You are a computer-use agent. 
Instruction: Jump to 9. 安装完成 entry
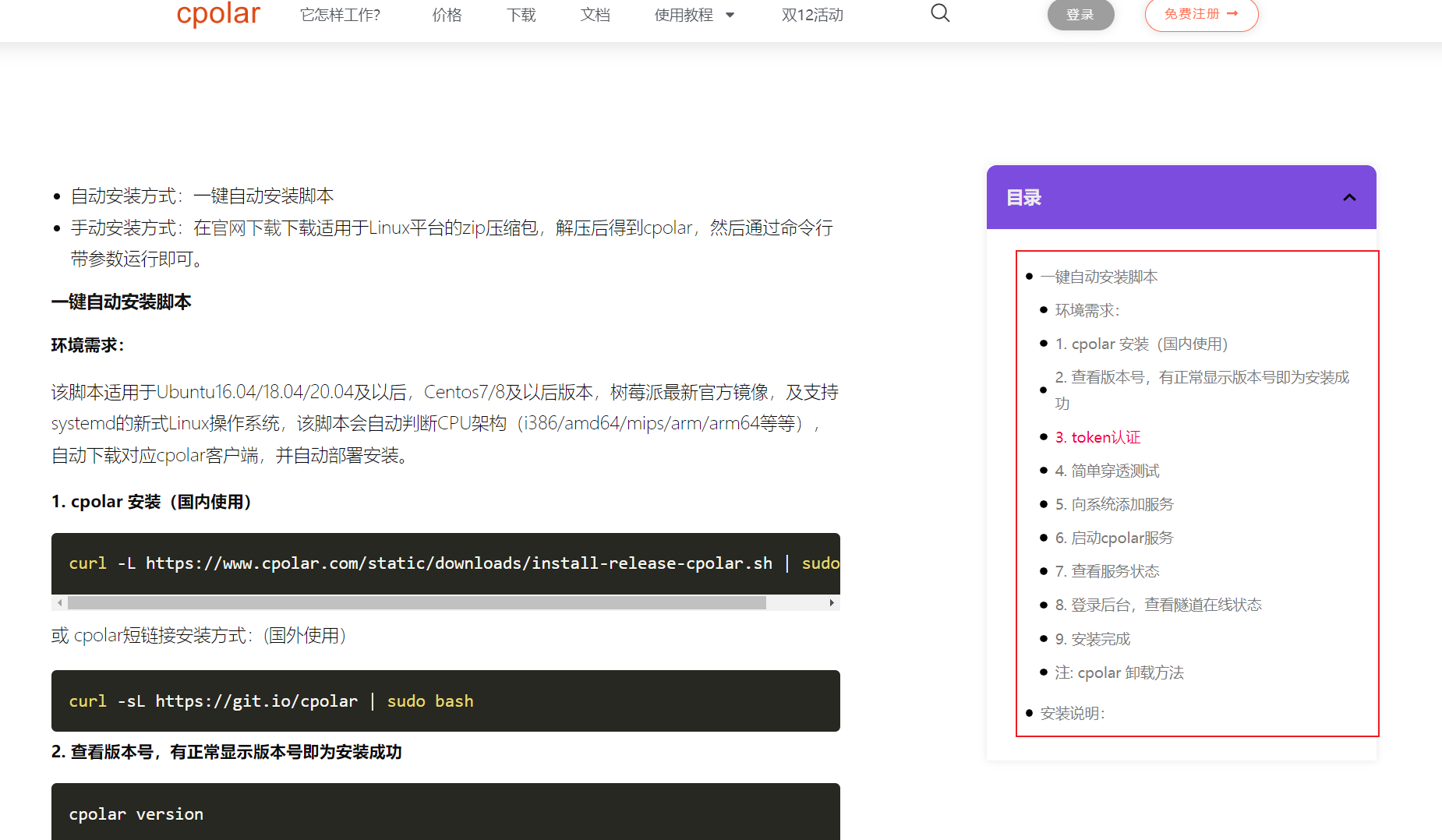point(1092,639)
